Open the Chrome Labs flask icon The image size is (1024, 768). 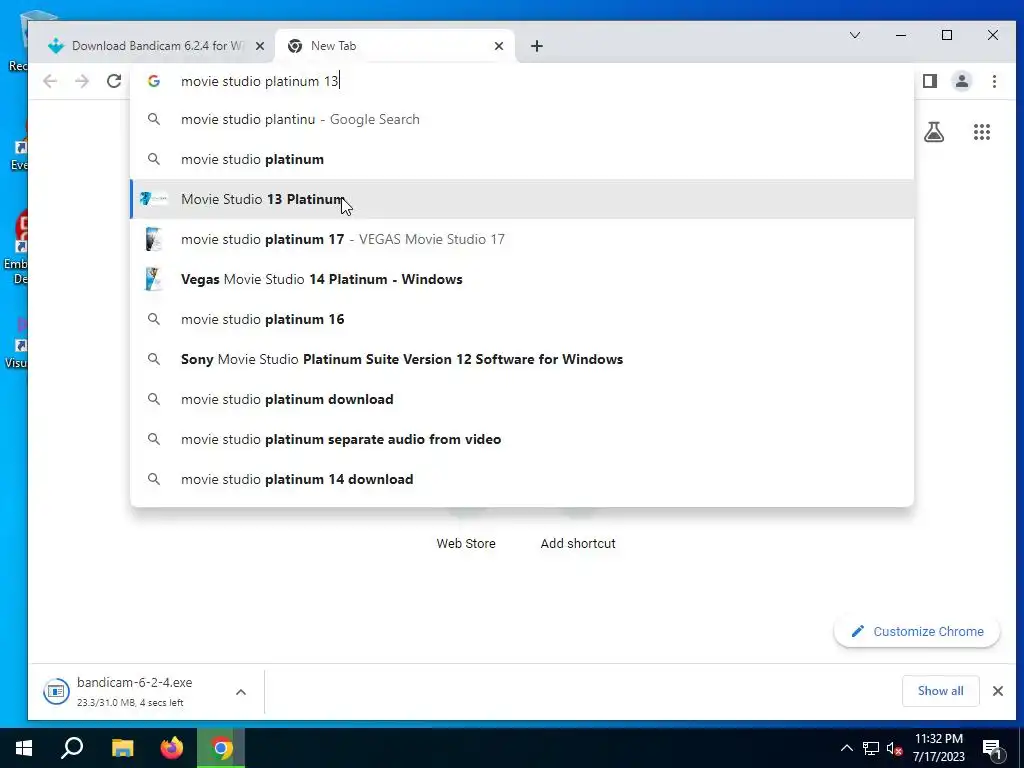(934, 133)
